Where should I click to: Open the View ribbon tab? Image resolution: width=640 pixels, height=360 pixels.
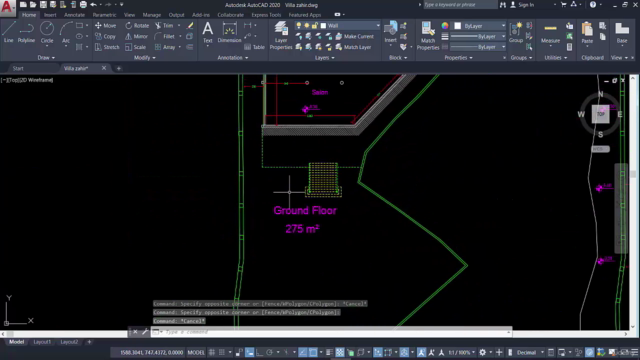[129, 15]
